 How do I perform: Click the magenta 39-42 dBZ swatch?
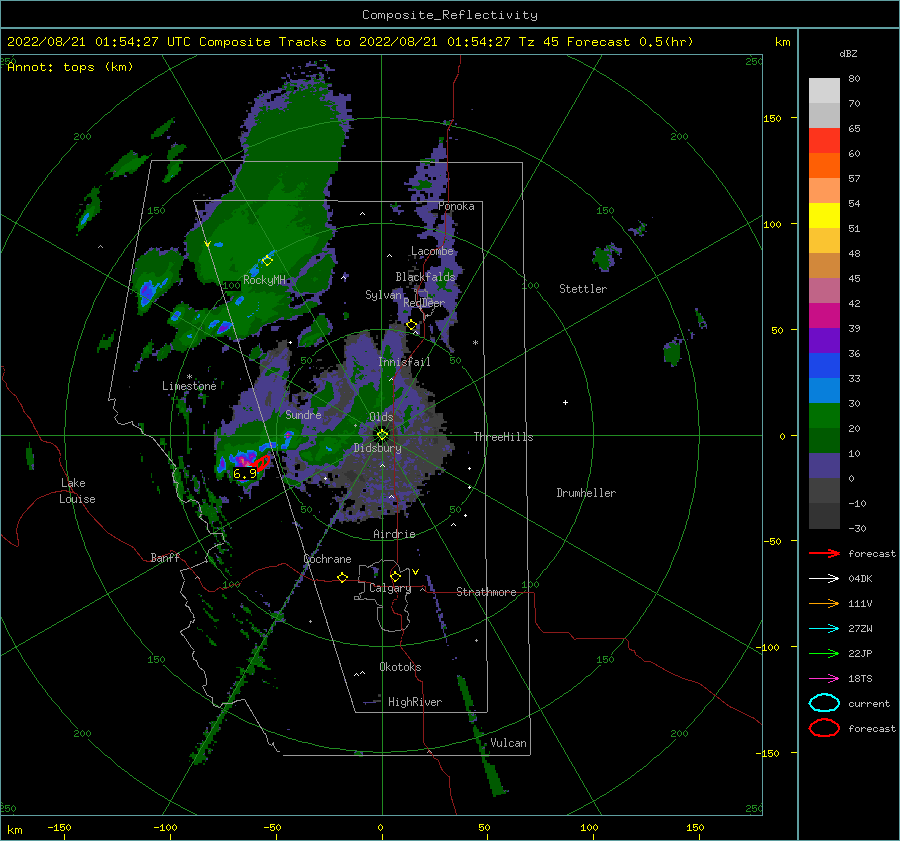click(824, 316)
